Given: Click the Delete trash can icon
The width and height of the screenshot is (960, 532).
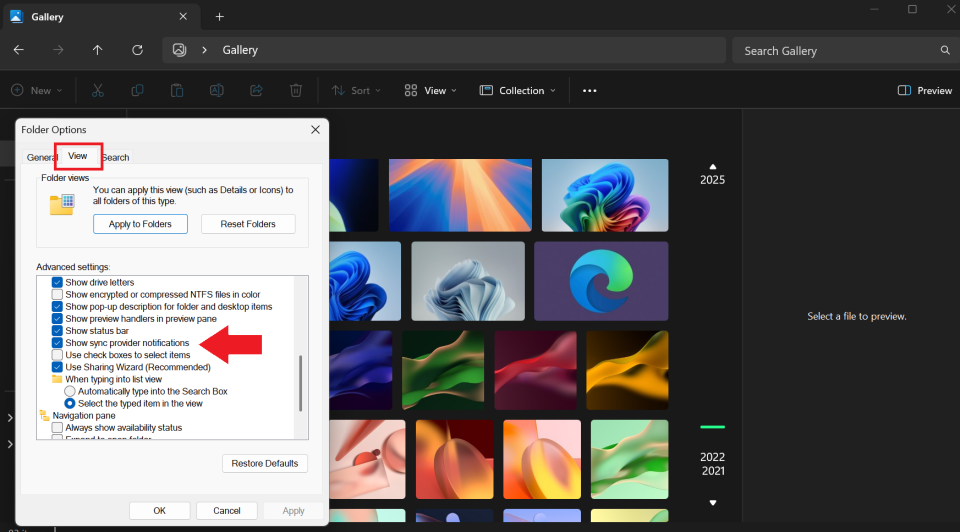Looking at the screenshot, I should click(x=296, y=90).
